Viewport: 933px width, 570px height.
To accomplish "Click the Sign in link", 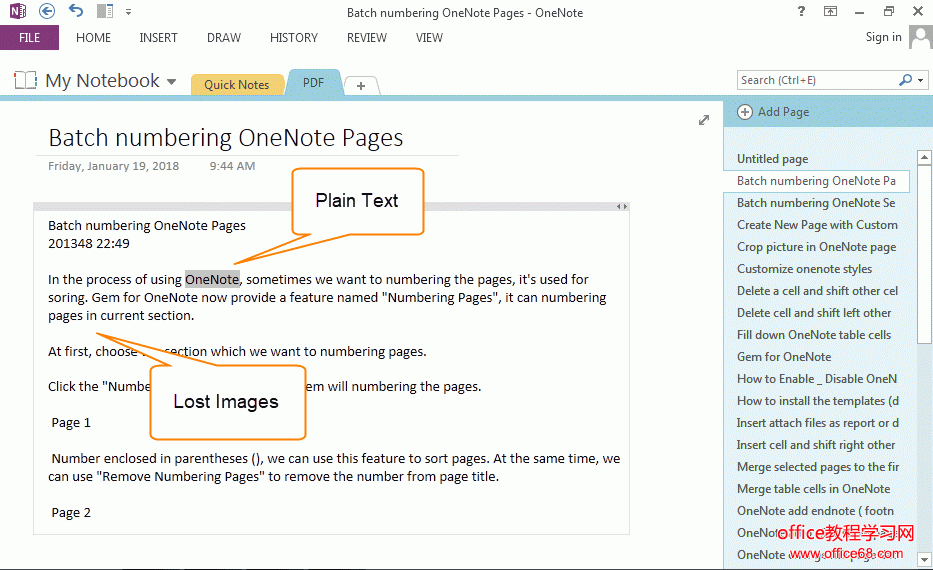I will point(883,37).
